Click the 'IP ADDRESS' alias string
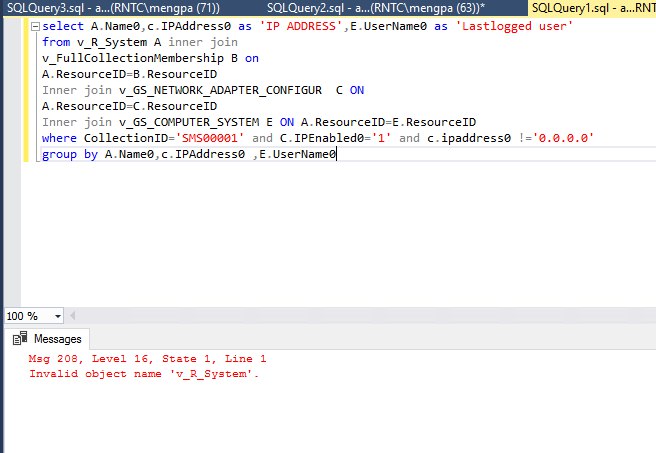656x453 pixels. (x=301, y=26)
